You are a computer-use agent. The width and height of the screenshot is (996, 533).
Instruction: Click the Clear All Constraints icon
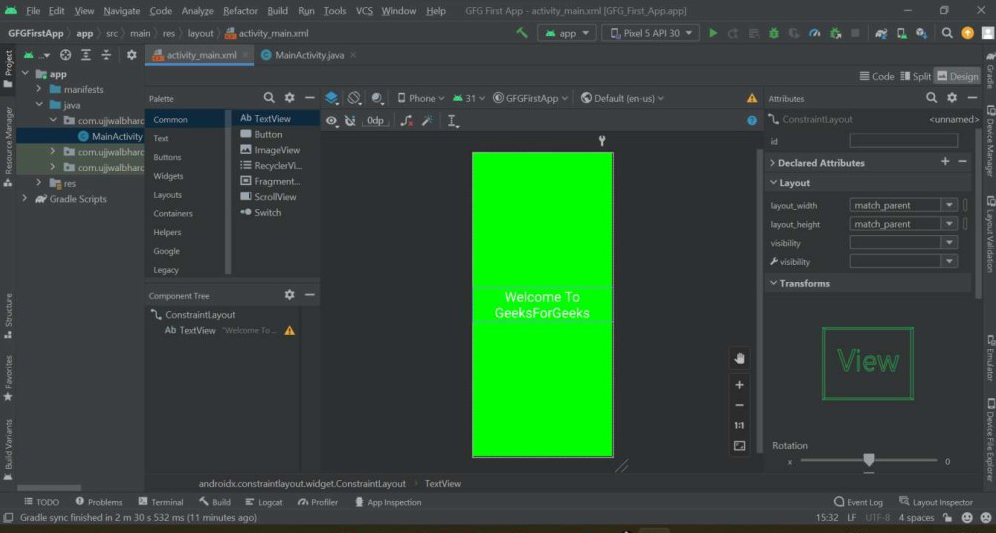(407, 120)
